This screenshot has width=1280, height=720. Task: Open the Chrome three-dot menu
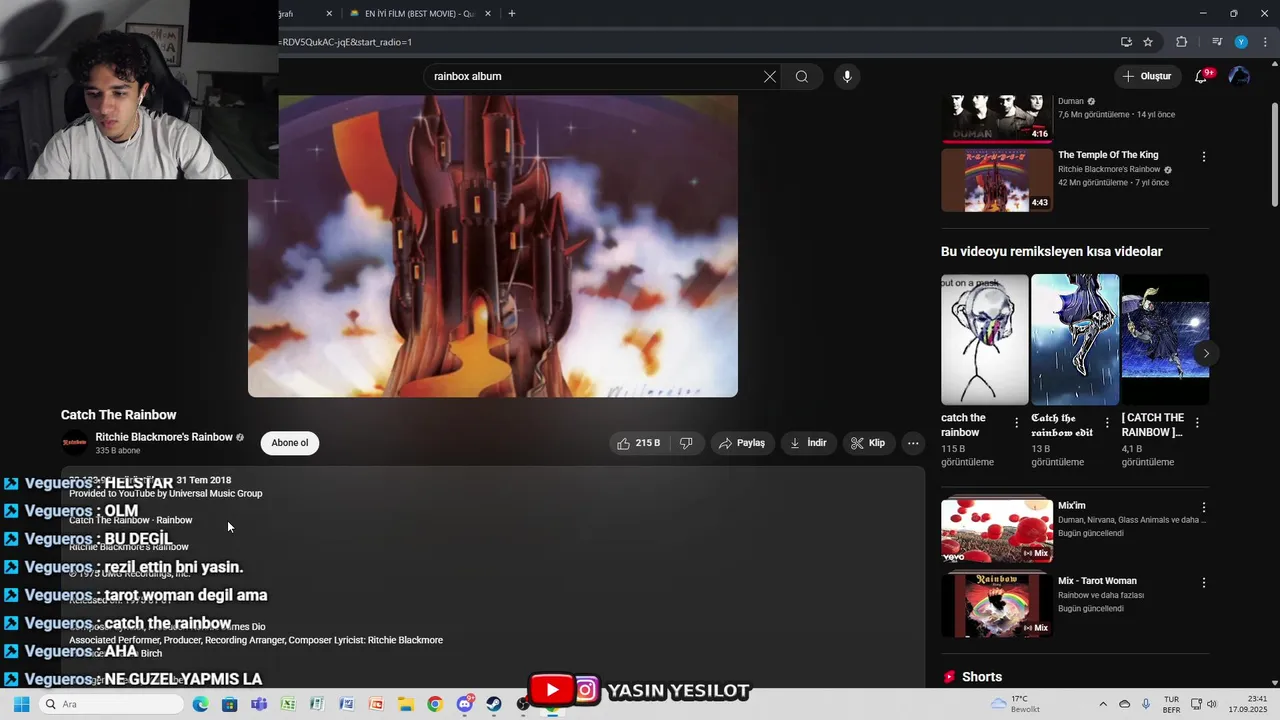pyautogui.click(x=1266, y=42)
